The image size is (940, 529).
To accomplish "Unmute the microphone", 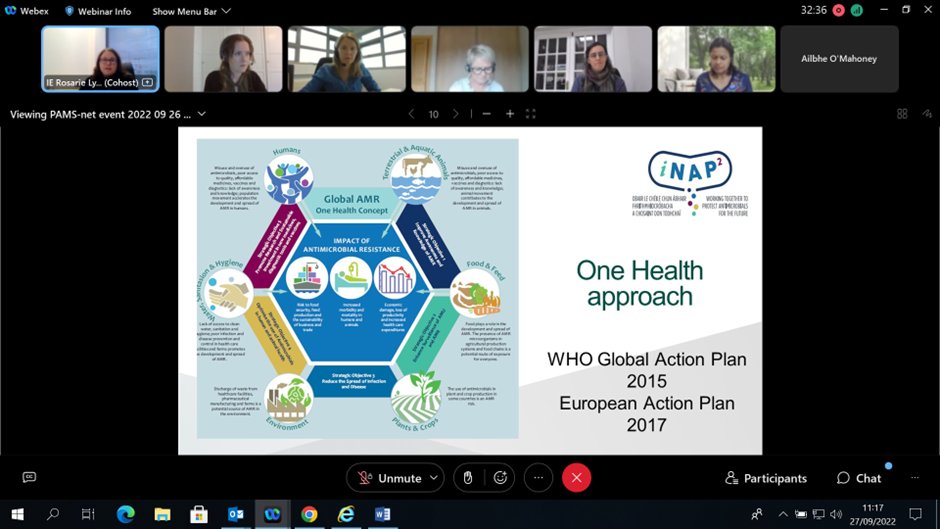I will coord(391,478).
